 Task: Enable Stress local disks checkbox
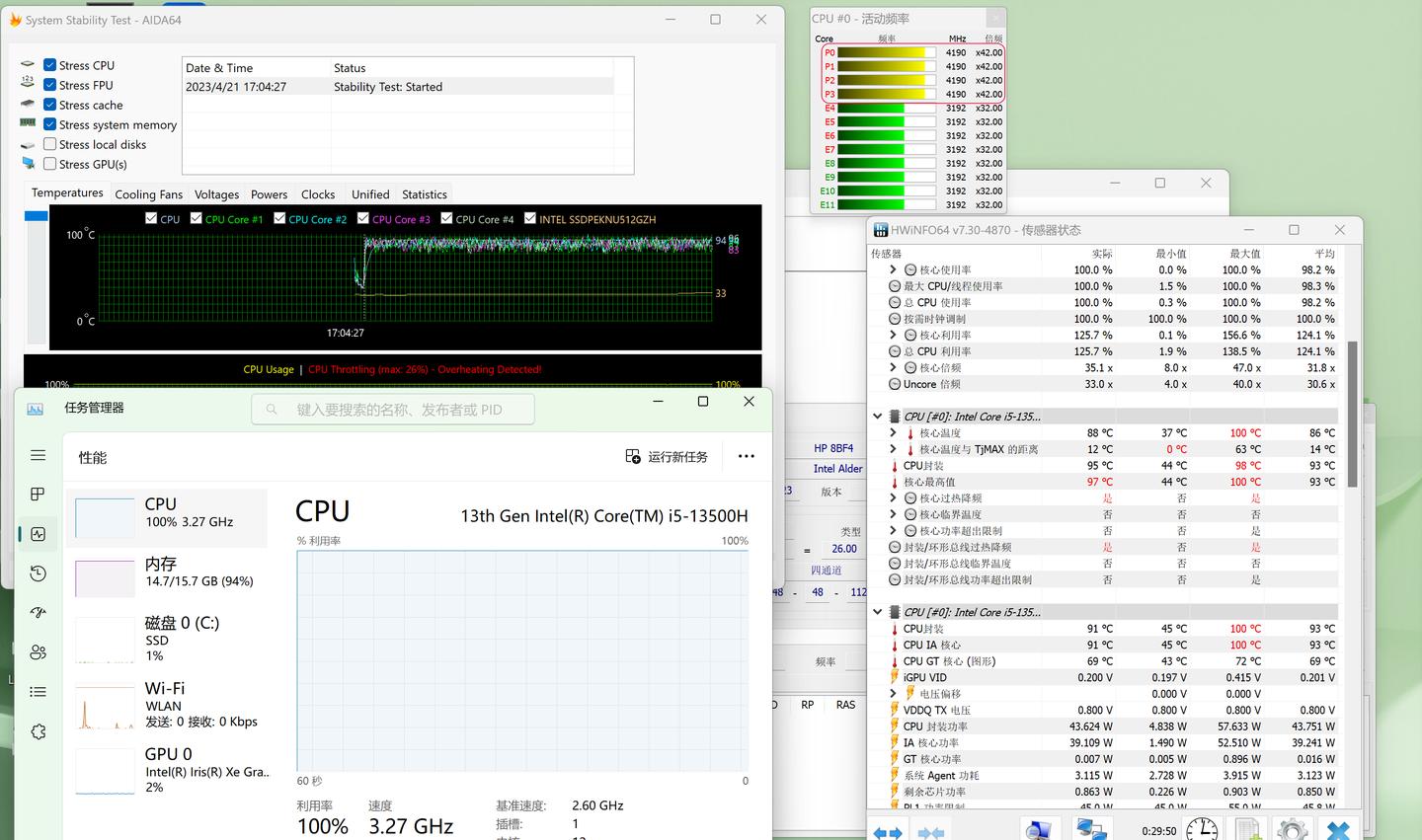point(50,144)
